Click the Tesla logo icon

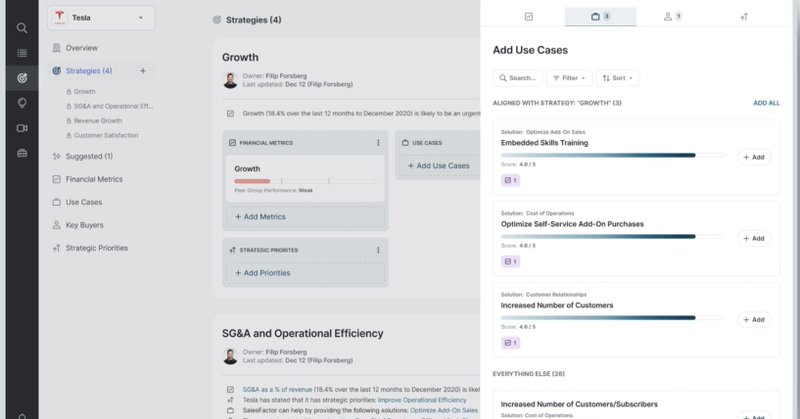(x=60, y=17)
